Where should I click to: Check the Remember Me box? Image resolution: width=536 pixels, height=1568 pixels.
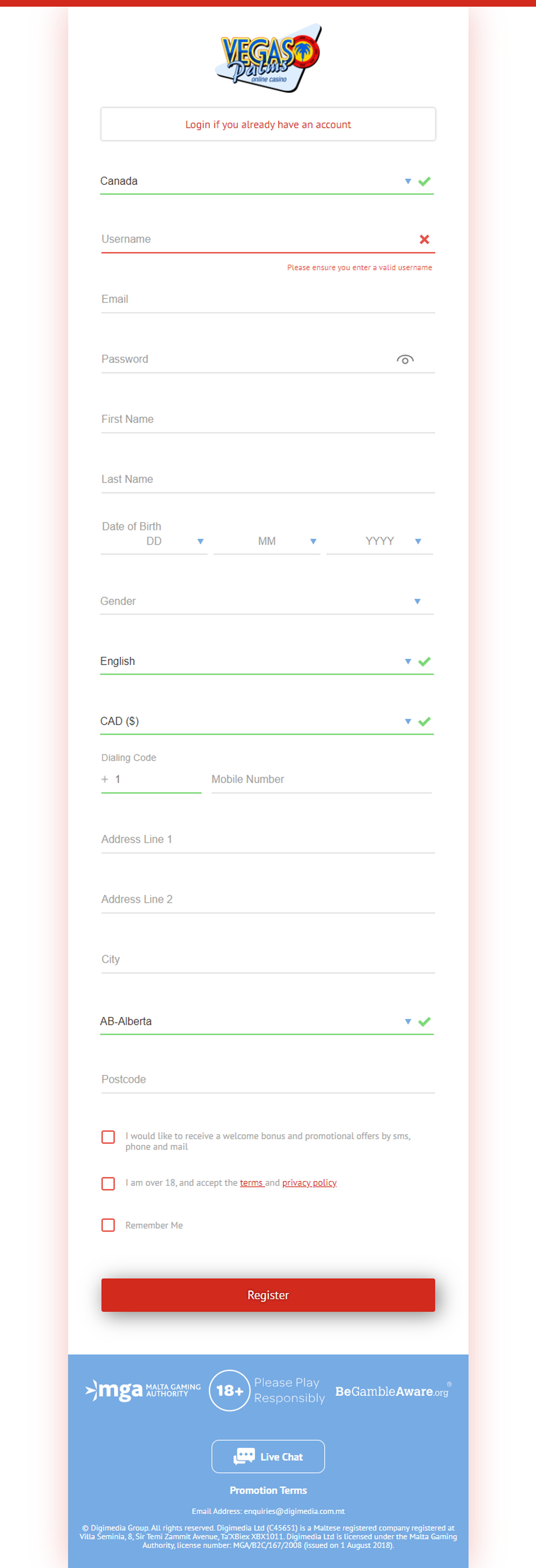click(108, 1225)
